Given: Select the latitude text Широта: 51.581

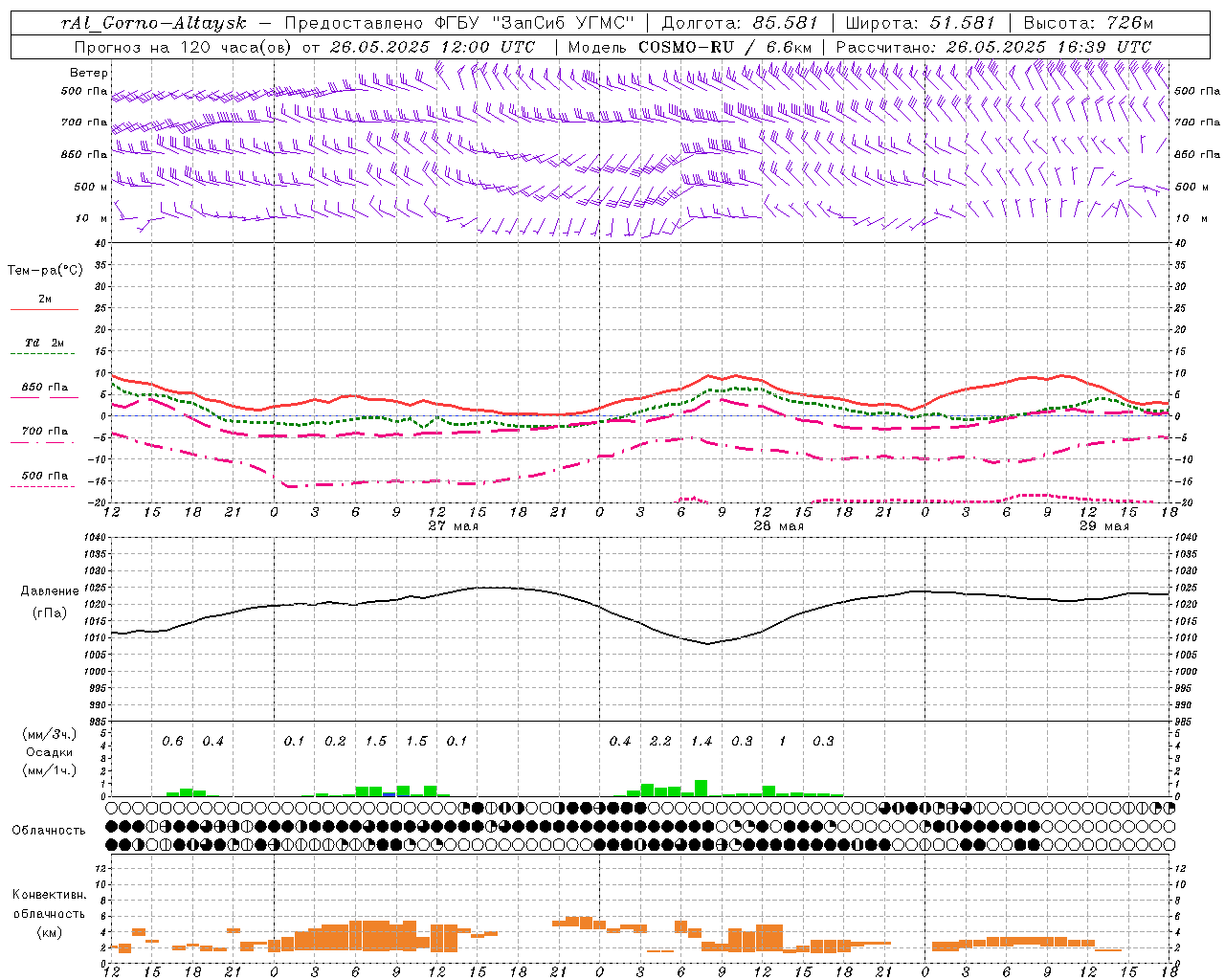Looking at the screenshot, I should 921,23.
